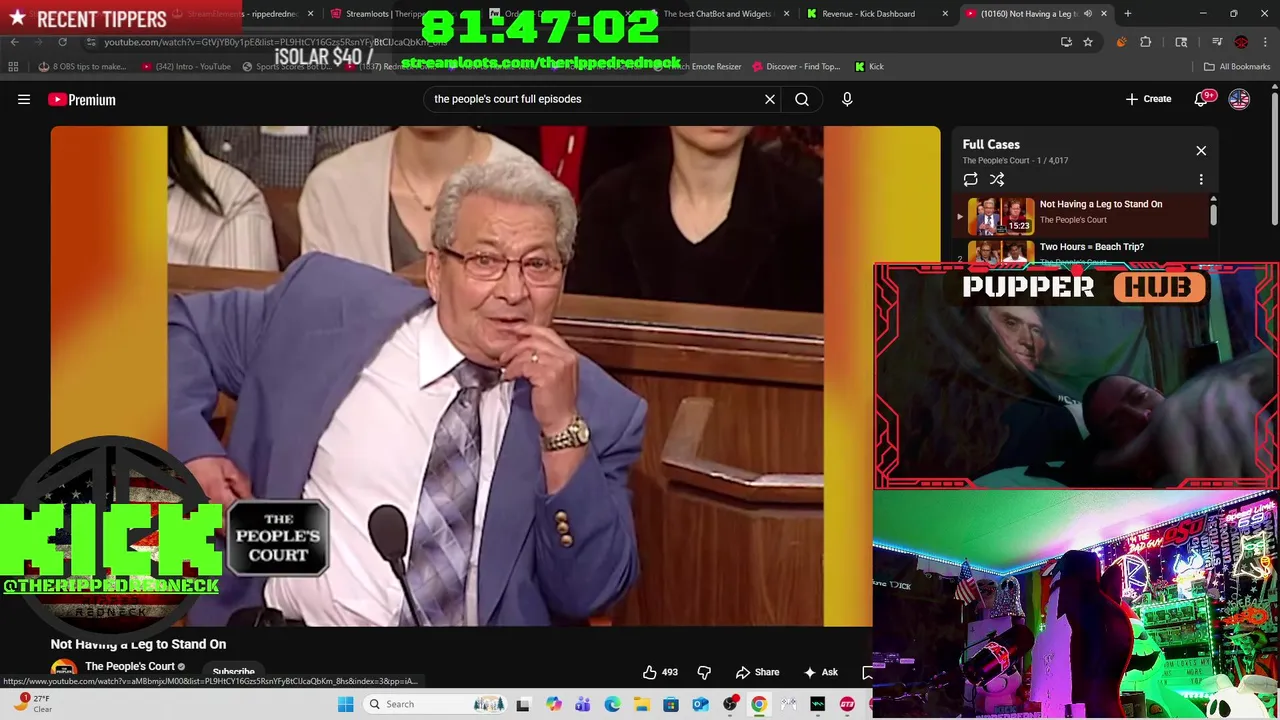The height and width of the screenshot is (720, 1280).
Task: Open the Chrome apps grid icon
Action: click(13, 67)
